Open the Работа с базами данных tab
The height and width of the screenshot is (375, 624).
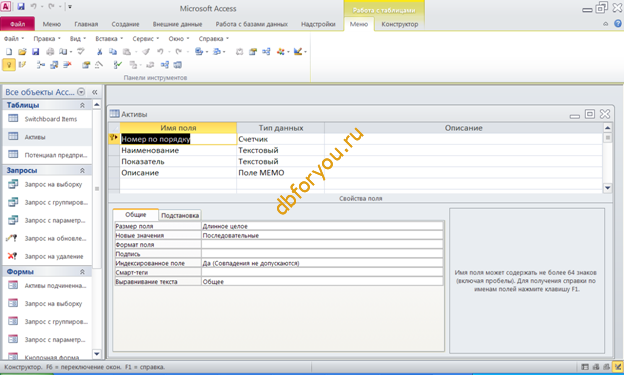pos(252,24)
